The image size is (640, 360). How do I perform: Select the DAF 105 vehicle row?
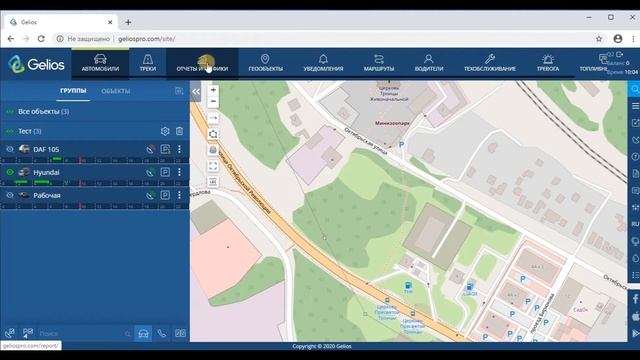click(94, 149)
